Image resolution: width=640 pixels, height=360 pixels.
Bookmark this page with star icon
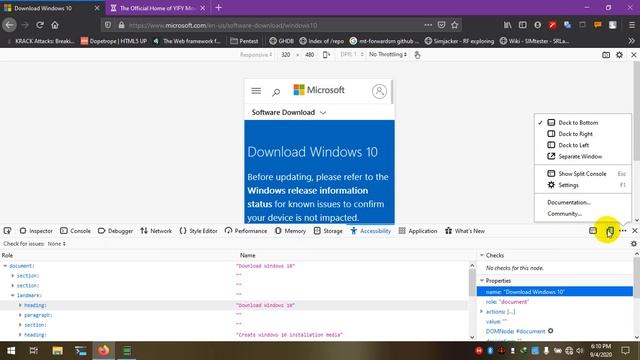455,25
